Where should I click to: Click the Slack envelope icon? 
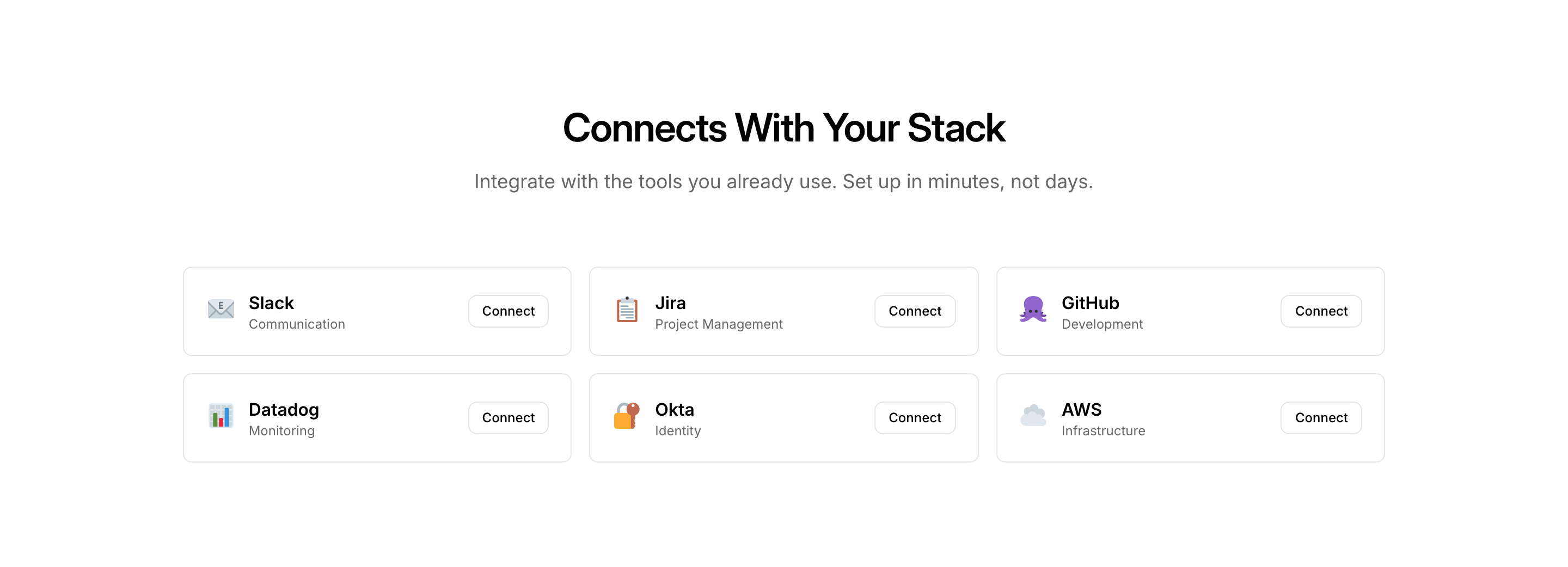coord(220,310)
